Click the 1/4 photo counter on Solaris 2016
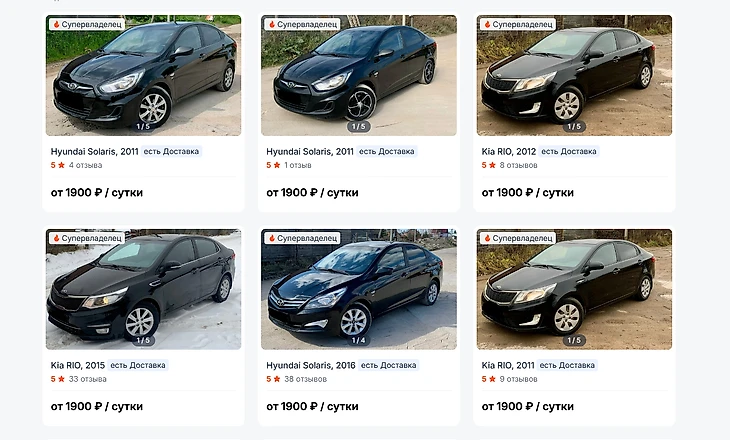730x440 pixels. click(359, 341)
